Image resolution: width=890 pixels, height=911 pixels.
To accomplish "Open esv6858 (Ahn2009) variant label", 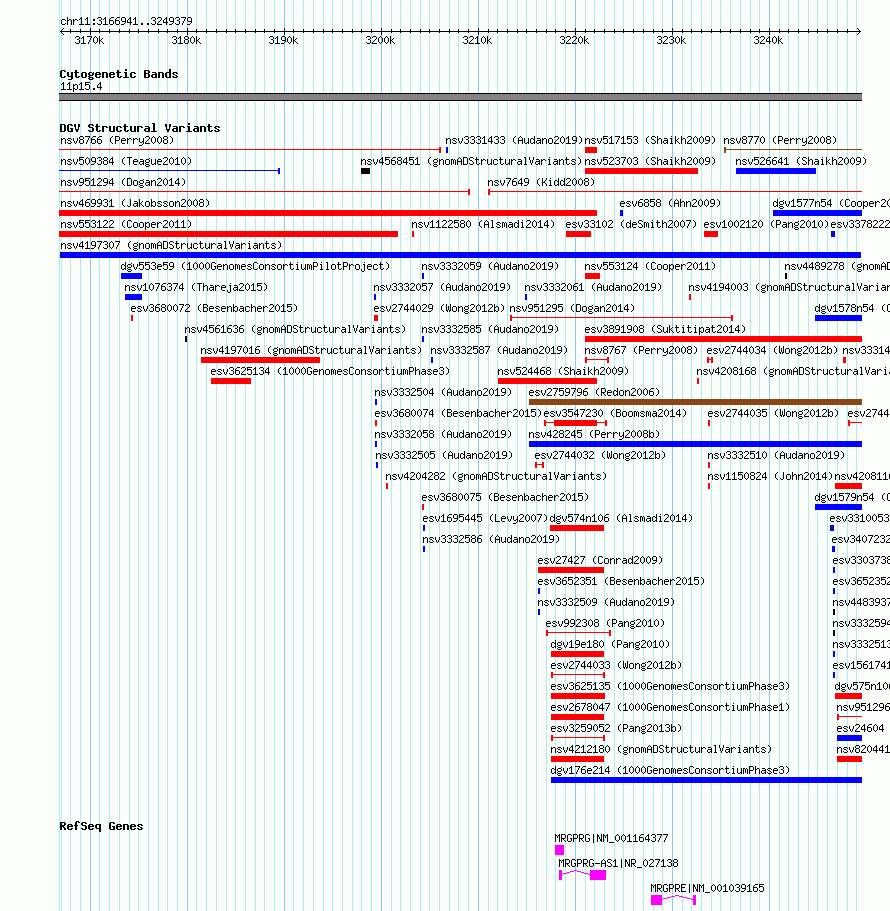I will pyautogui.click(x=670, y=203).
